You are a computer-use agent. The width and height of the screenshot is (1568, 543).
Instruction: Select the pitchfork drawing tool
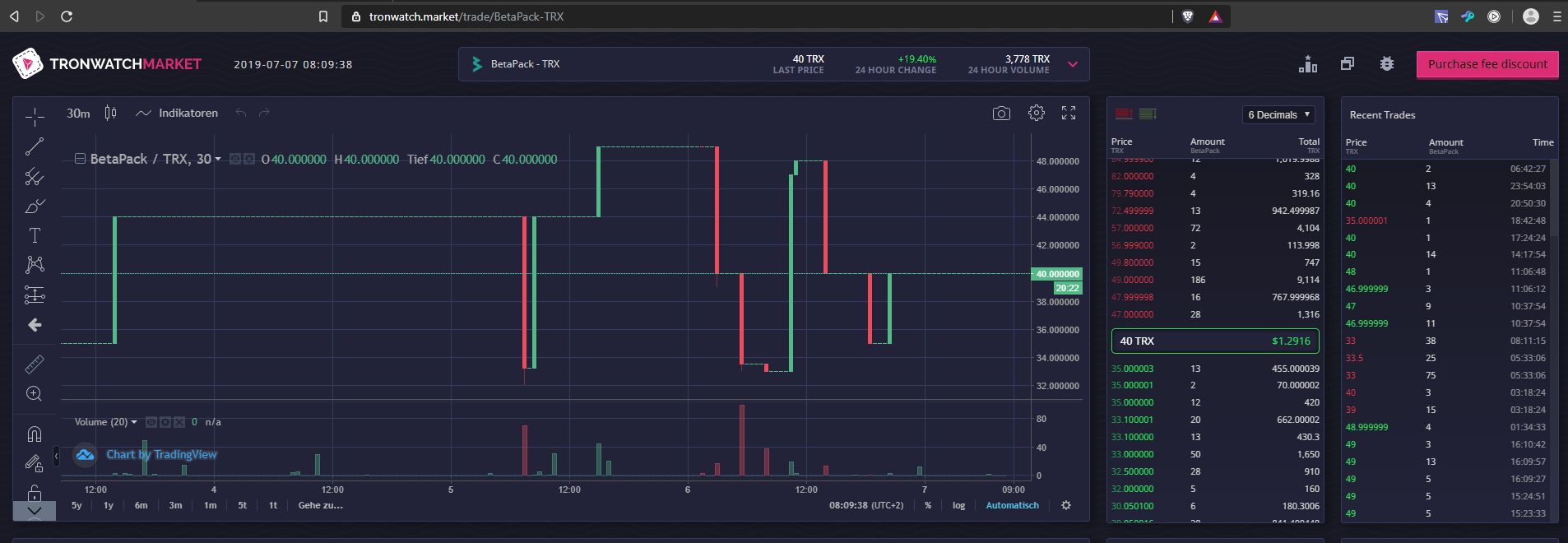[x=35, y=176]
